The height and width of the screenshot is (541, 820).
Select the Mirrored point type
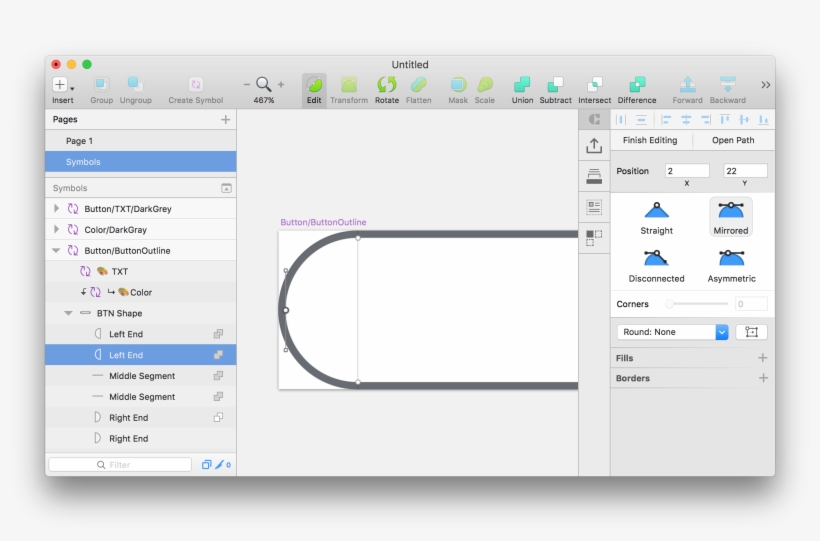coord(731,218)
